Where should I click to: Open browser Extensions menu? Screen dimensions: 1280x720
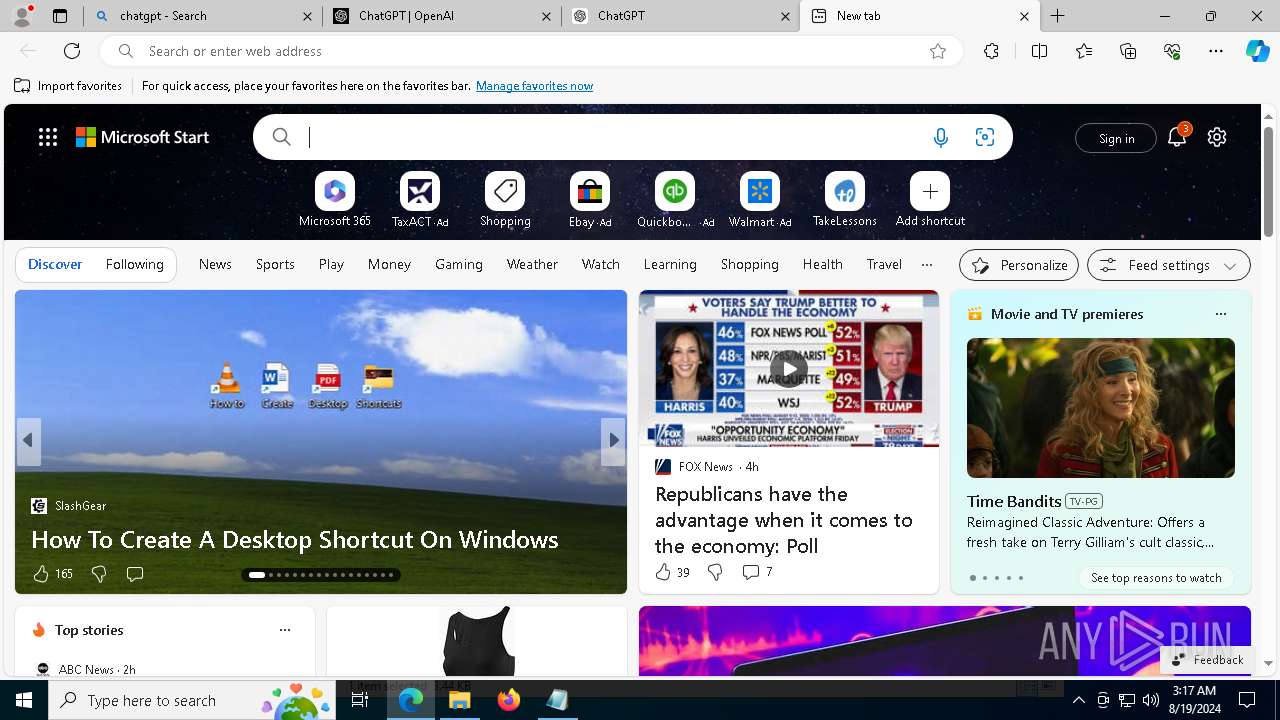pos(991,51)
